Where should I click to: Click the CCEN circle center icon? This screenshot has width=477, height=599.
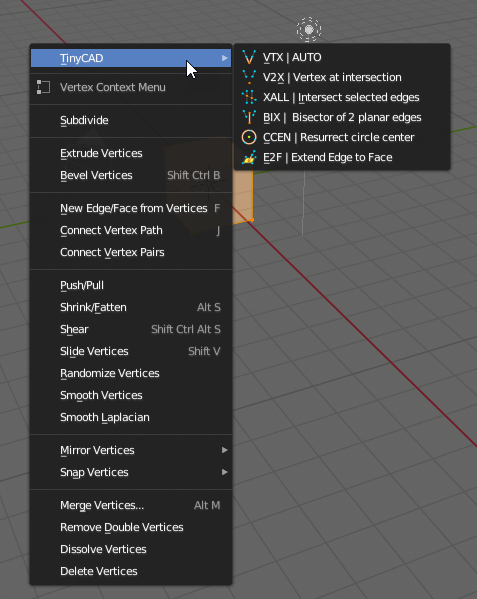point(249,137)
